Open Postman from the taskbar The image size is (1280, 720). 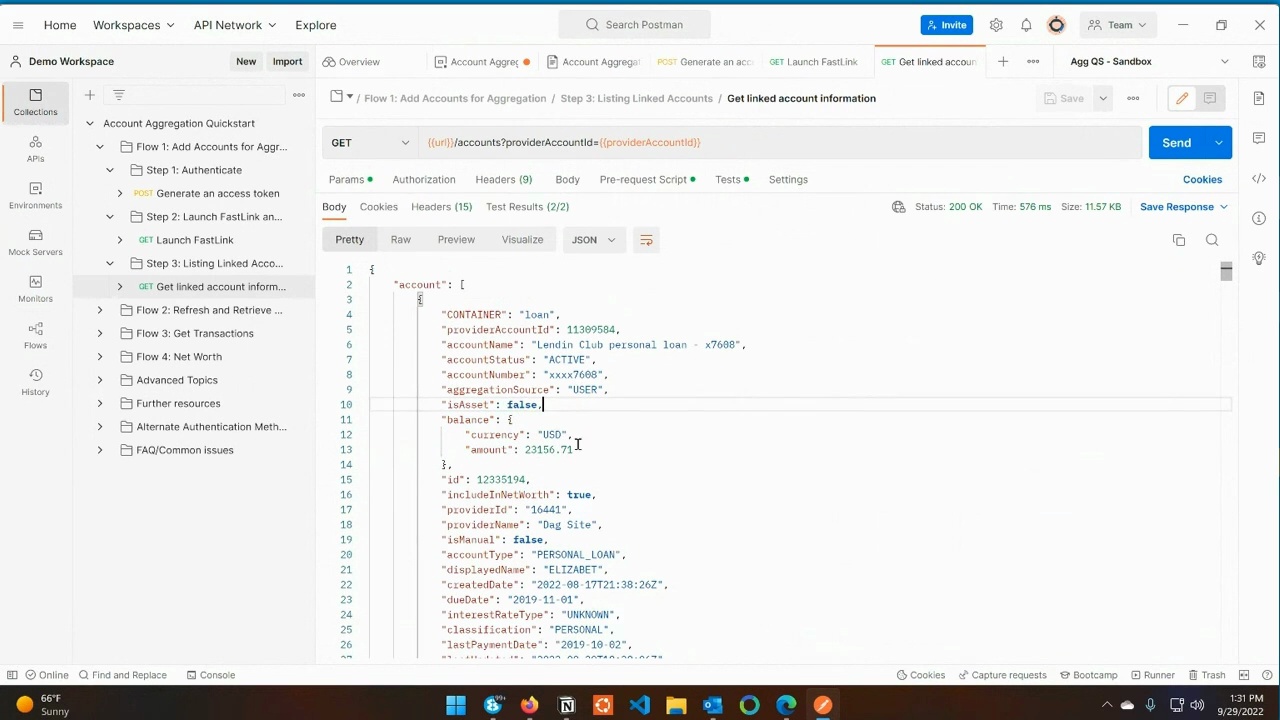coord(823,705)
